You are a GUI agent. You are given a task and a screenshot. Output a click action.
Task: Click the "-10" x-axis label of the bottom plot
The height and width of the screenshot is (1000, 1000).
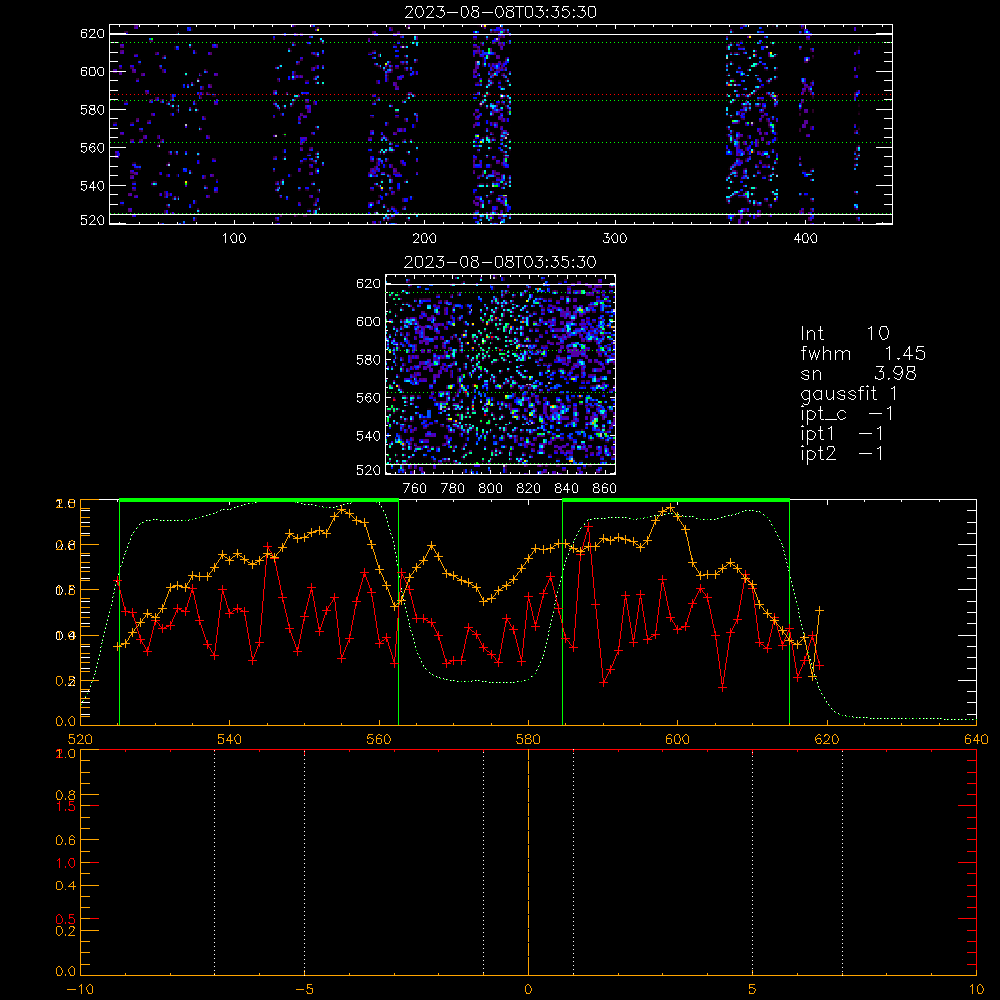click(x=80, y=989)
